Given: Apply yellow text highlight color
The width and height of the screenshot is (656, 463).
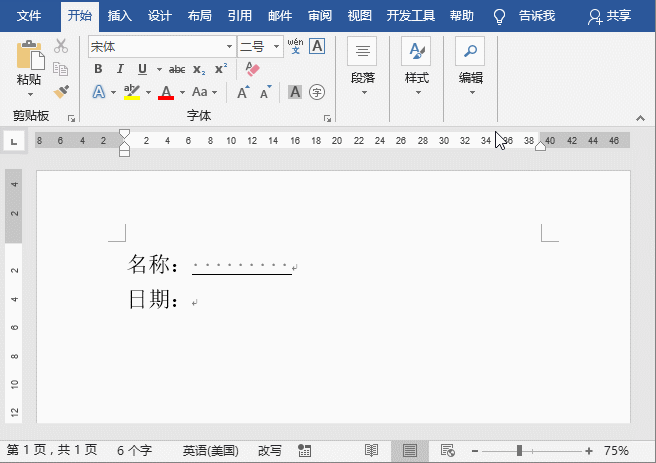Looking at the screenshot, I should (x=132, y=92).
